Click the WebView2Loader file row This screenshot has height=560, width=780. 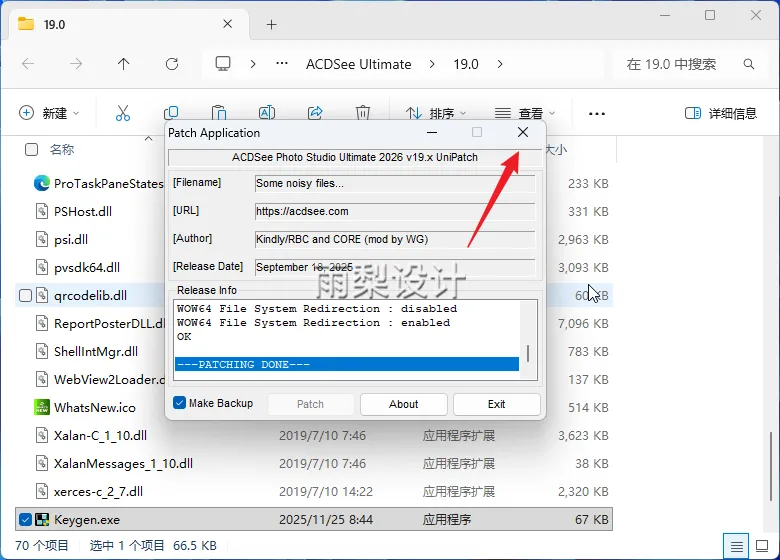coord(109,379)
